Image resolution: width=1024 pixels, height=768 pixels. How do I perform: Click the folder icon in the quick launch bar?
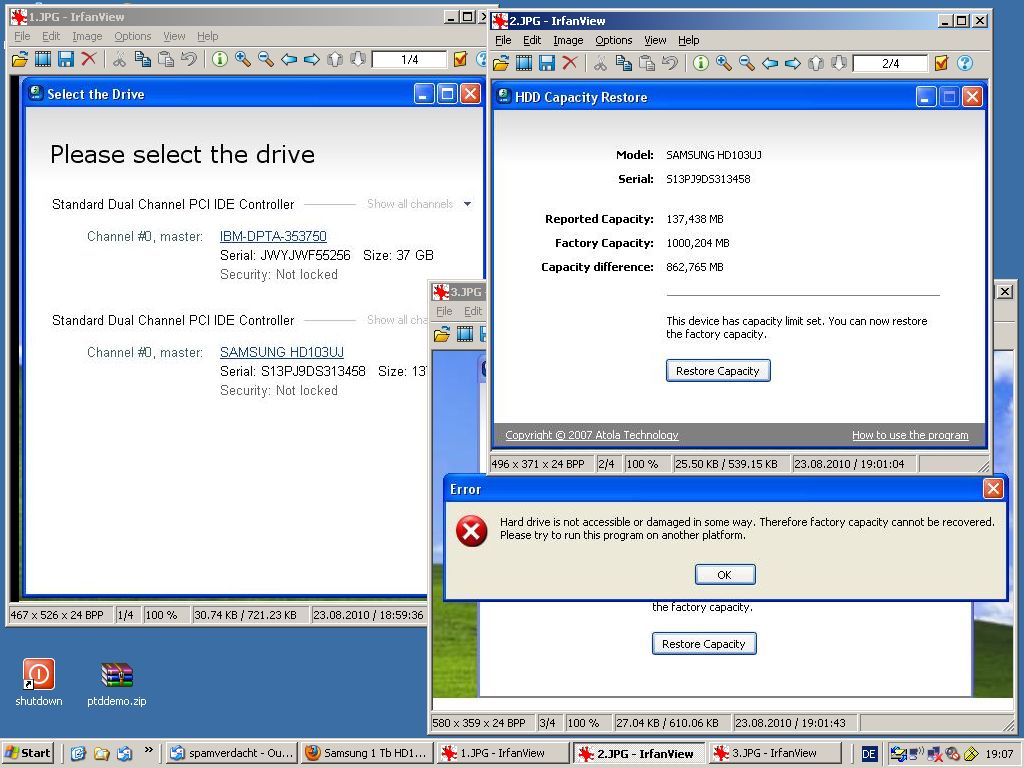[x=101, y=753]
